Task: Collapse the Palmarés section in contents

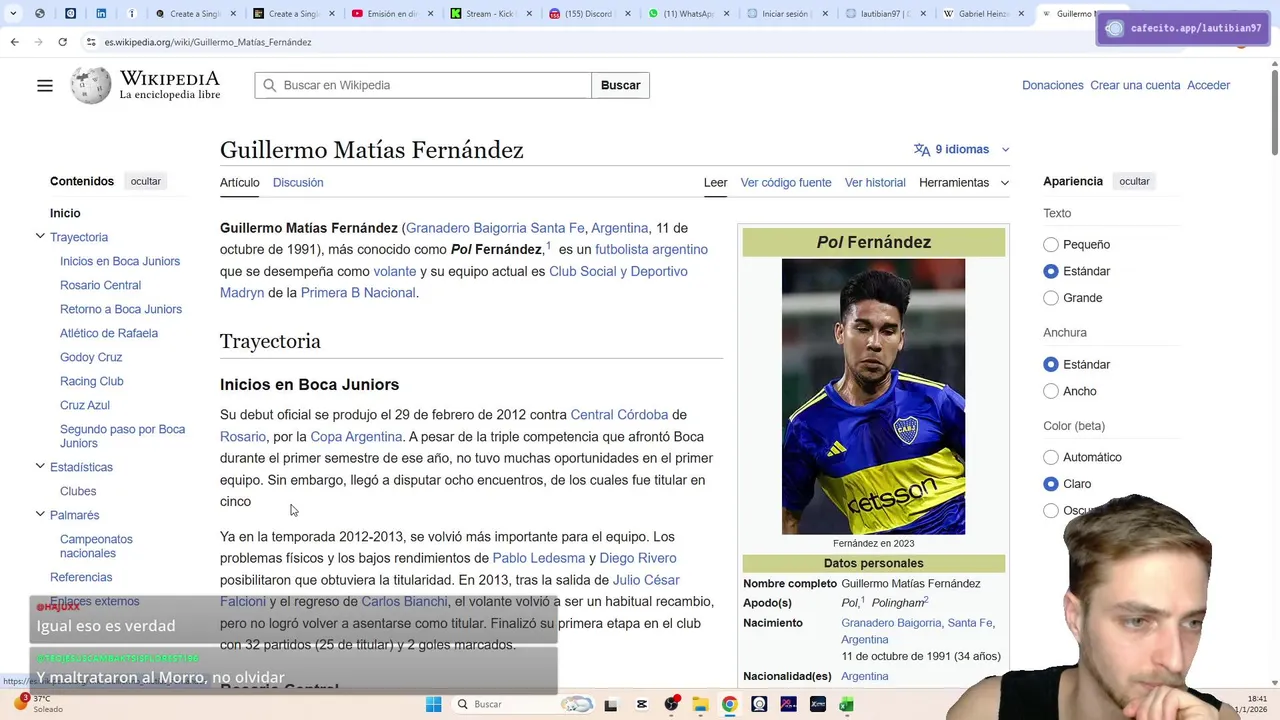Action: pos(40,515)
